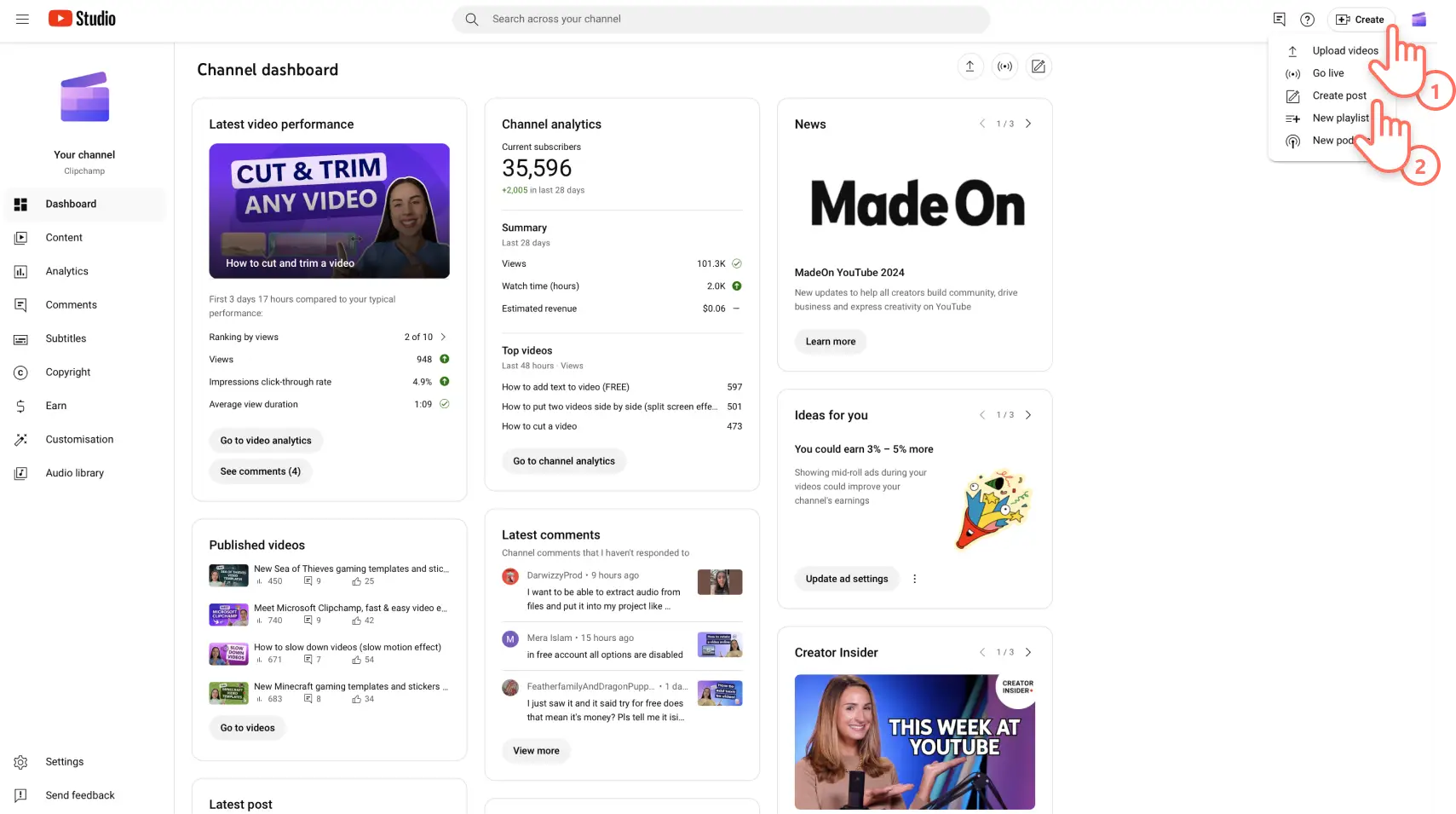
Task: Click the Copyright sidebar icon
Action: (20, 372)
